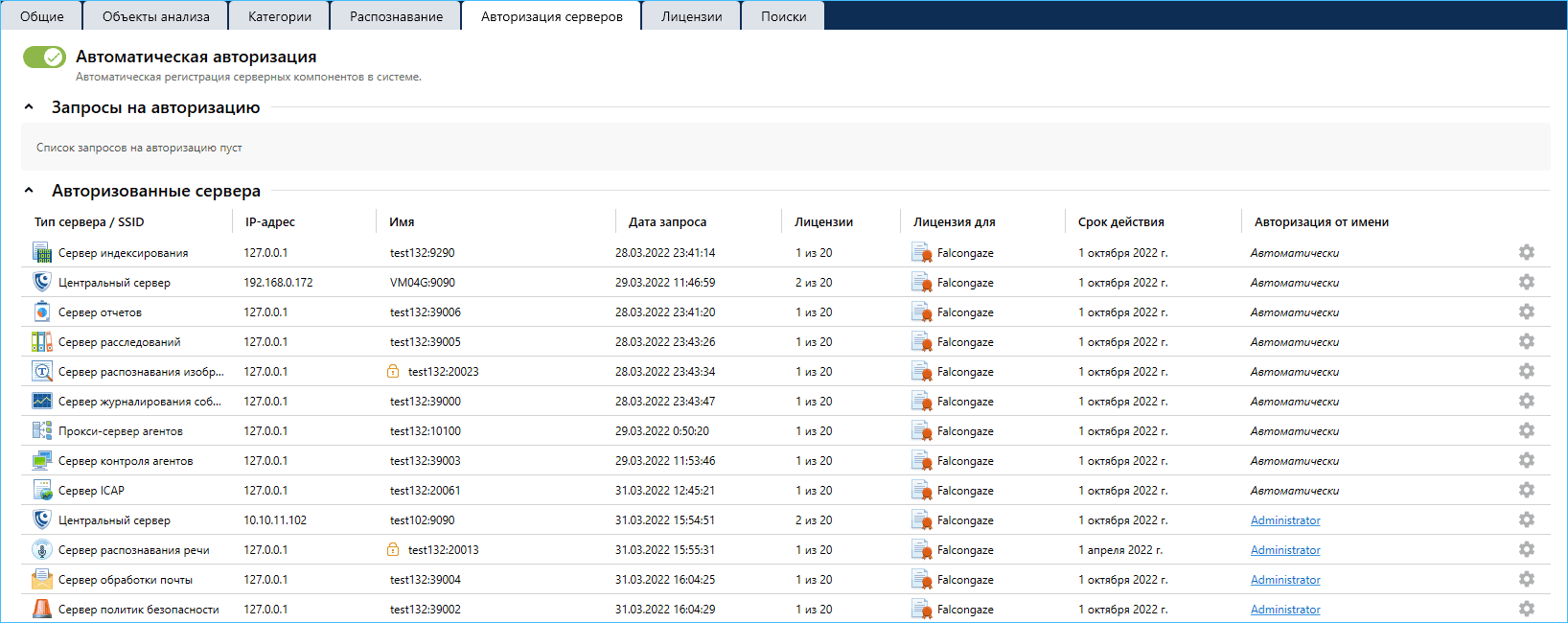
Task: Sort by the IP-адрес column header
Action: coord(270,222)
